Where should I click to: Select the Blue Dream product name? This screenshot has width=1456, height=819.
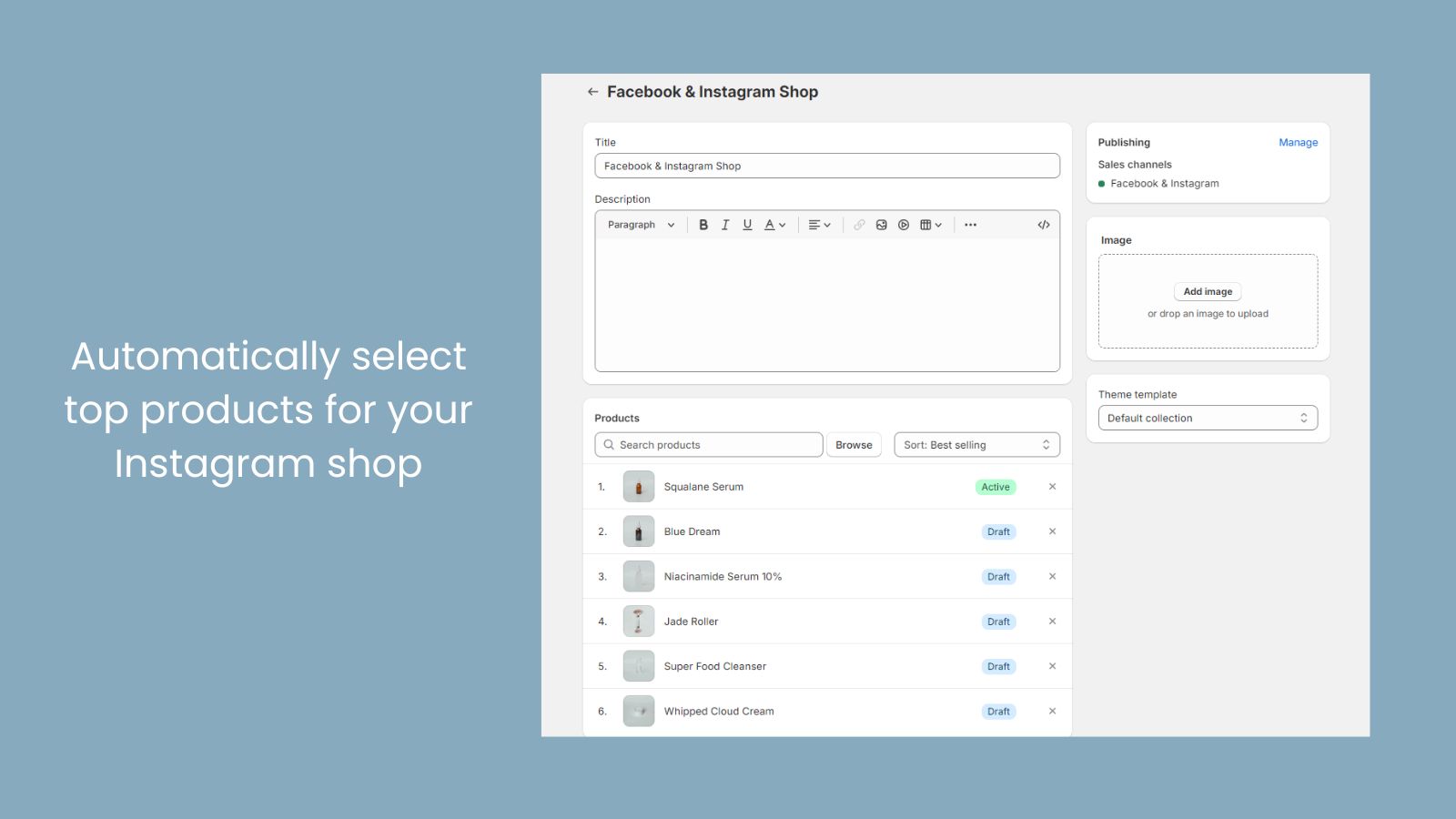(692, 531)
